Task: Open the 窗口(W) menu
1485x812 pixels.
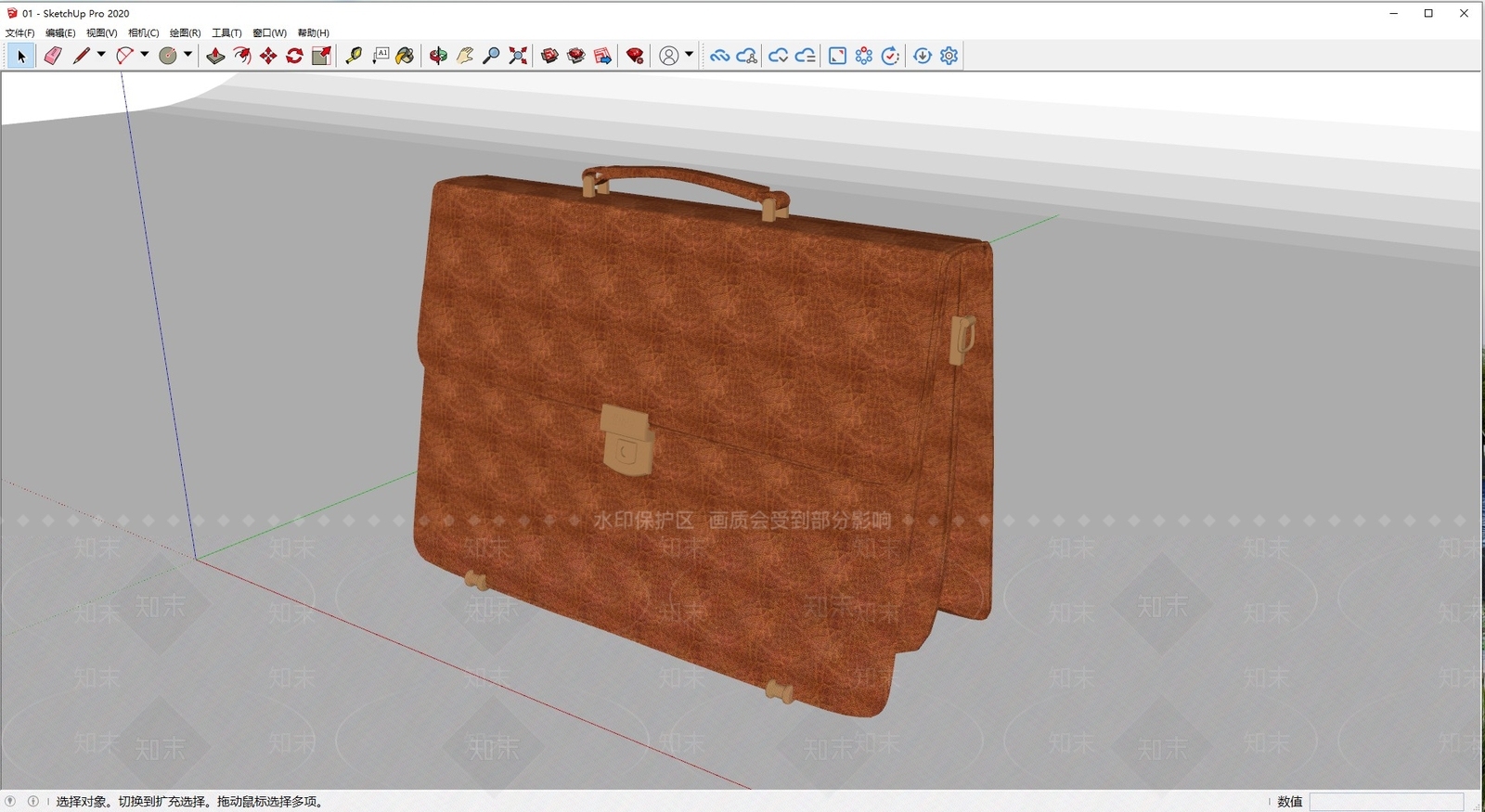Action: coord(270,32)
